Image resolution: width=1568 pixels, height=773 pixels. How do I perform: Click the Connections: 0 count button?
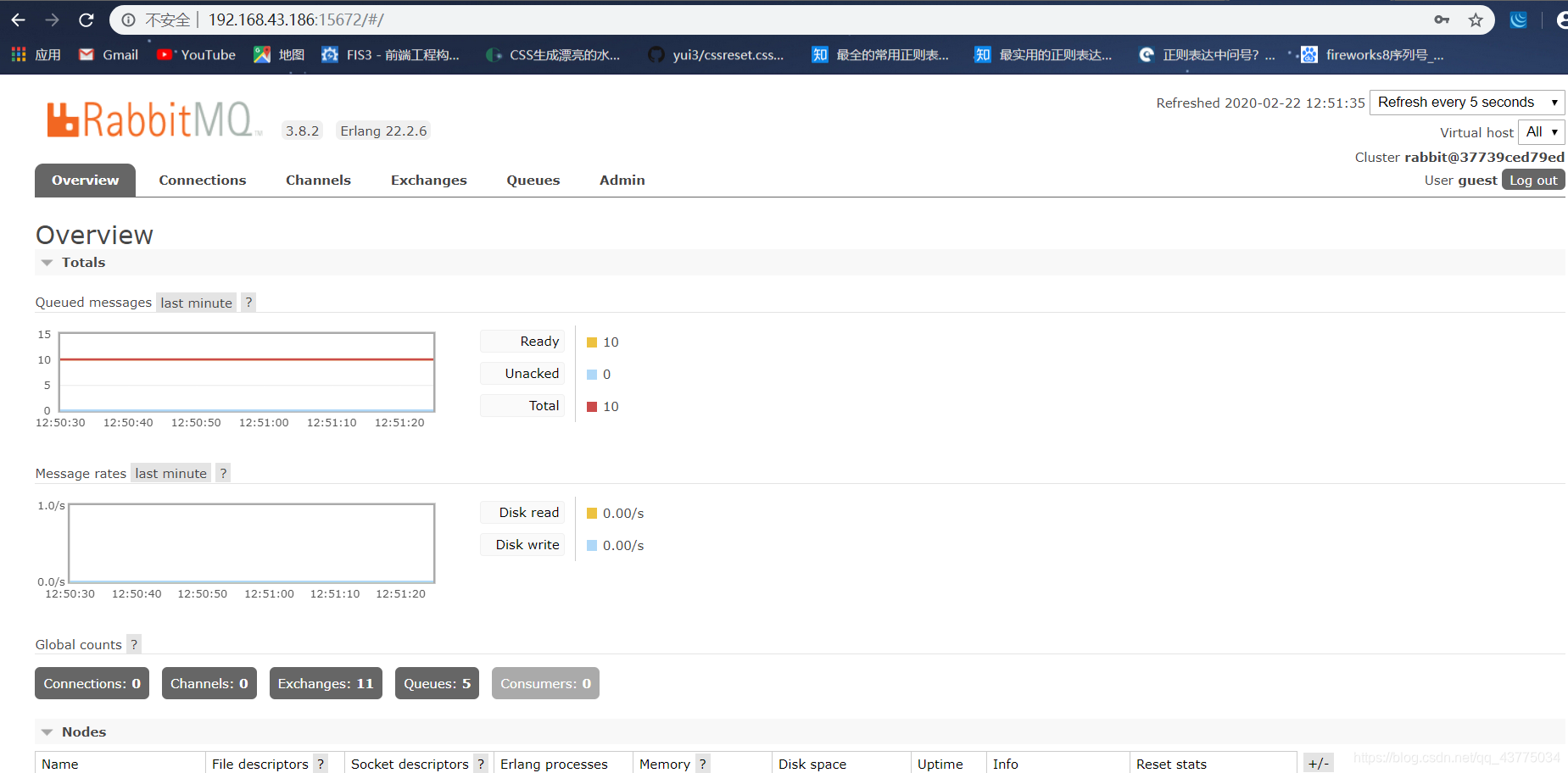pos(92,683)
